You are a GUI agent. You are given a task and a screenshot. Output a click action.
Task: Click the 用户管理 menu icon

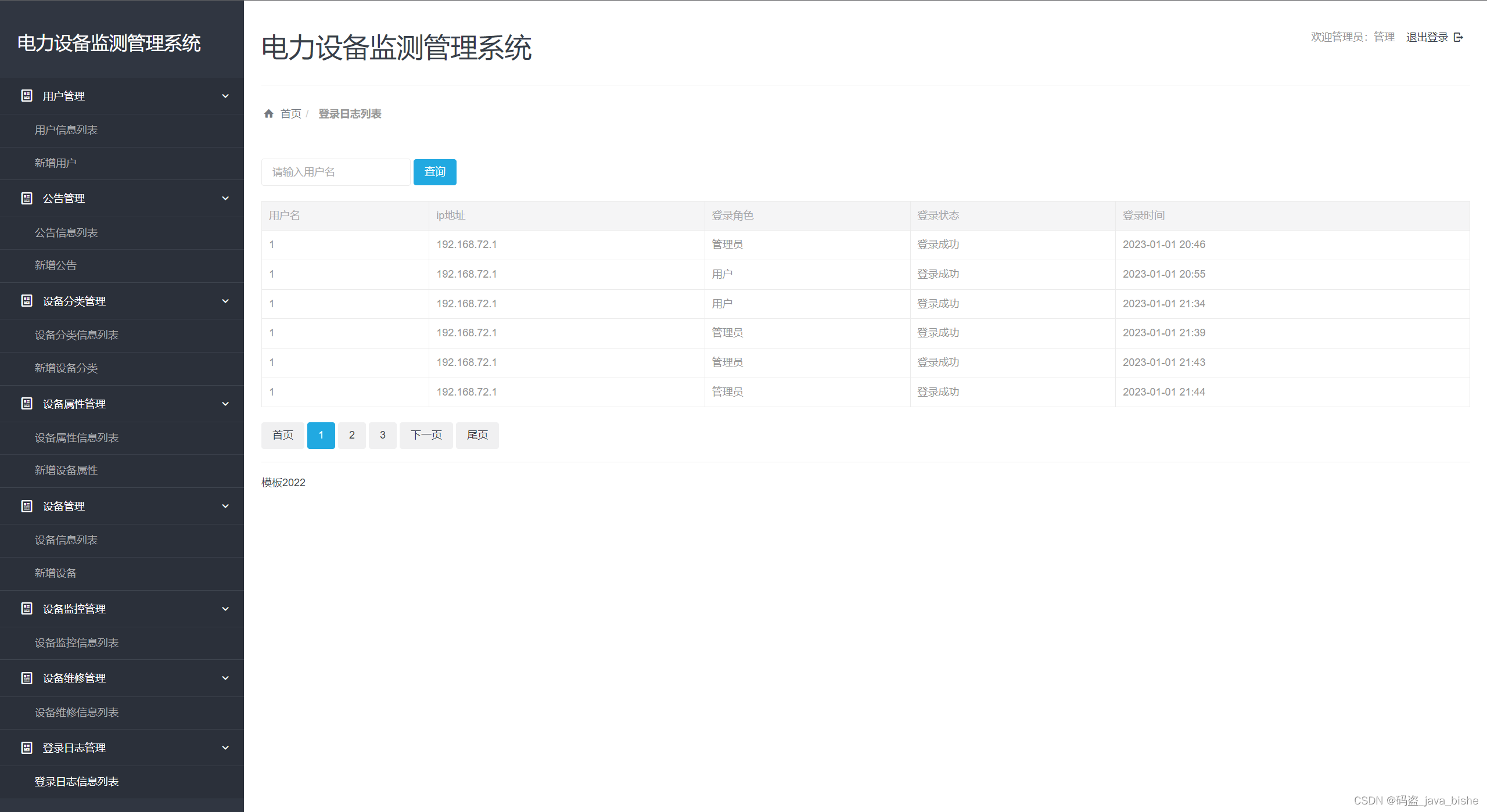pyautogui.click(x=27, y=96)
